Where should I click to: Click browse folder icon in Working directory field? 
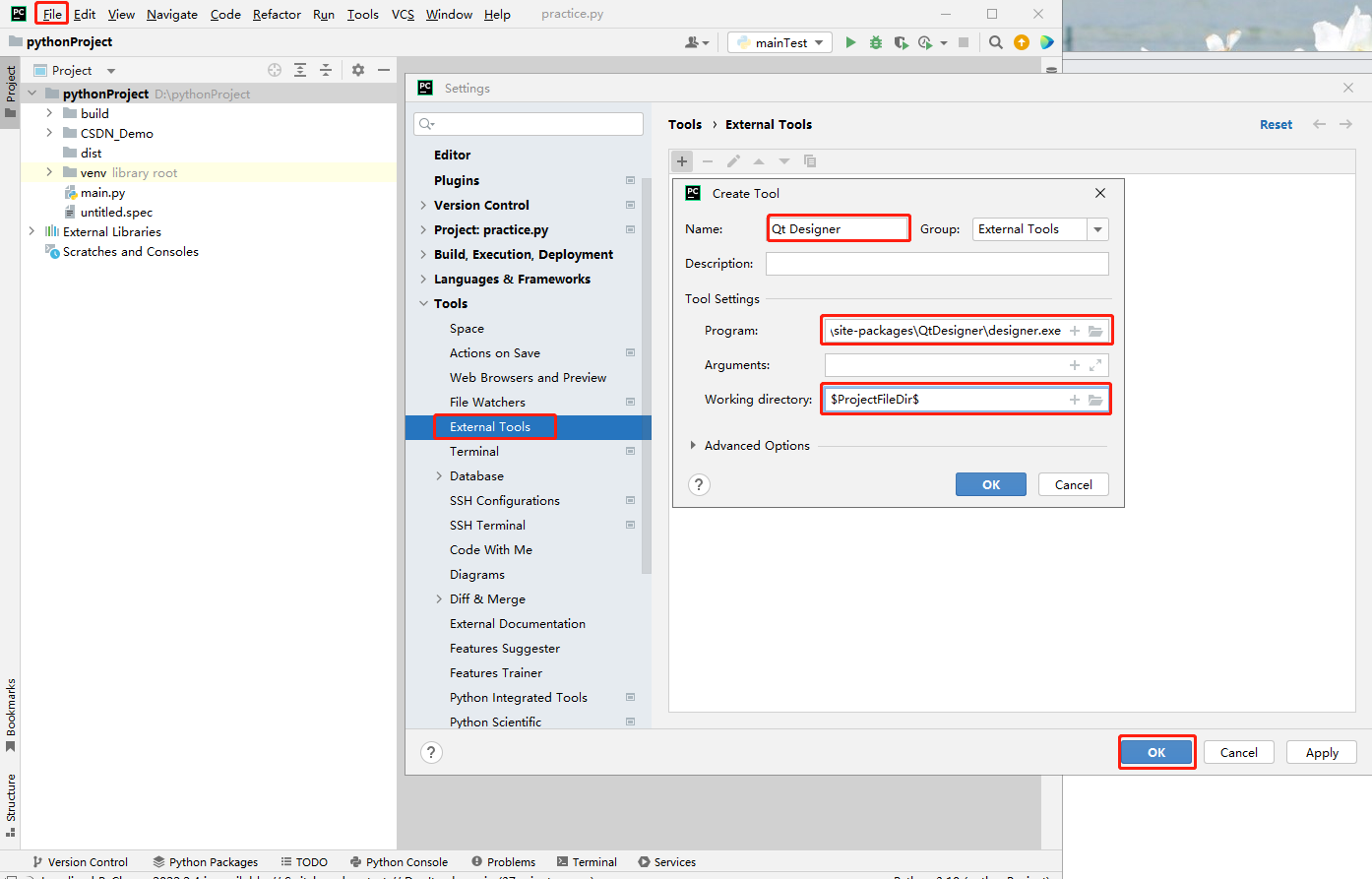tap(1095, 400)
